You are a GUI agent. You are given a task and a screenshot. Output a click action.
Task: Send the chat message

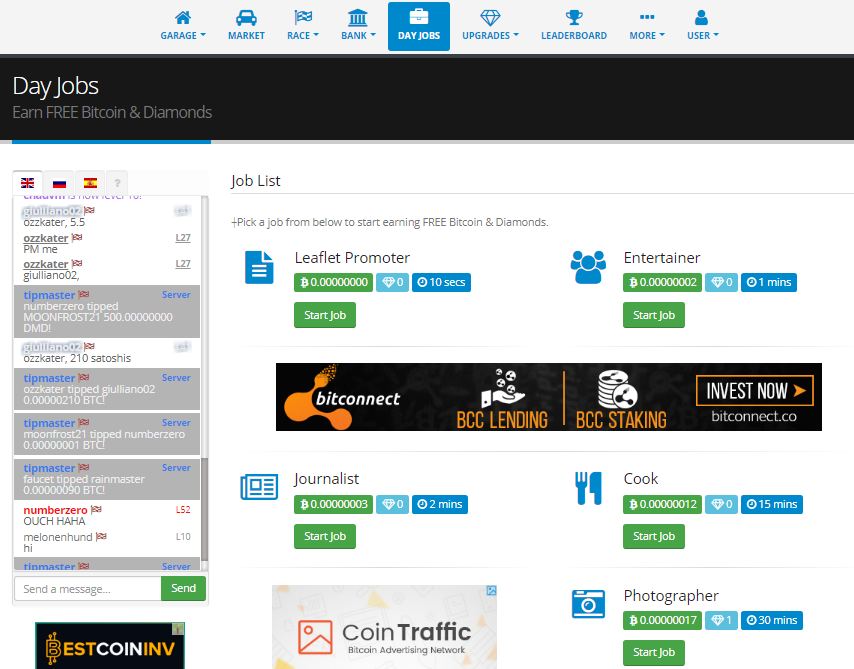(x=184, y=588)
